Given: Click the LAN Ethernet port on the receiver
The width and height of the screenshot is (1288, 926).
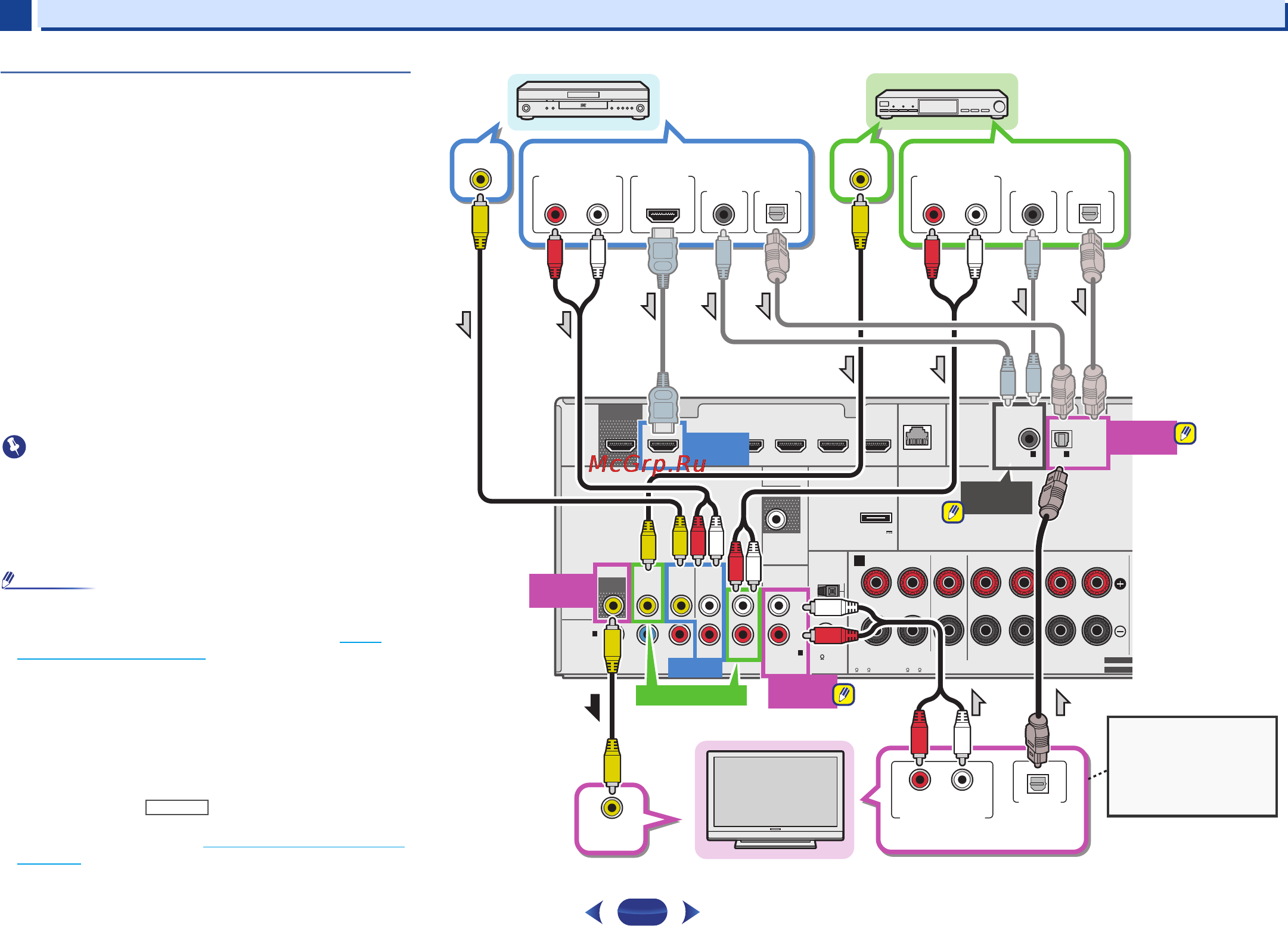Looking at the screenshot, I should click(x=917, y=437).
